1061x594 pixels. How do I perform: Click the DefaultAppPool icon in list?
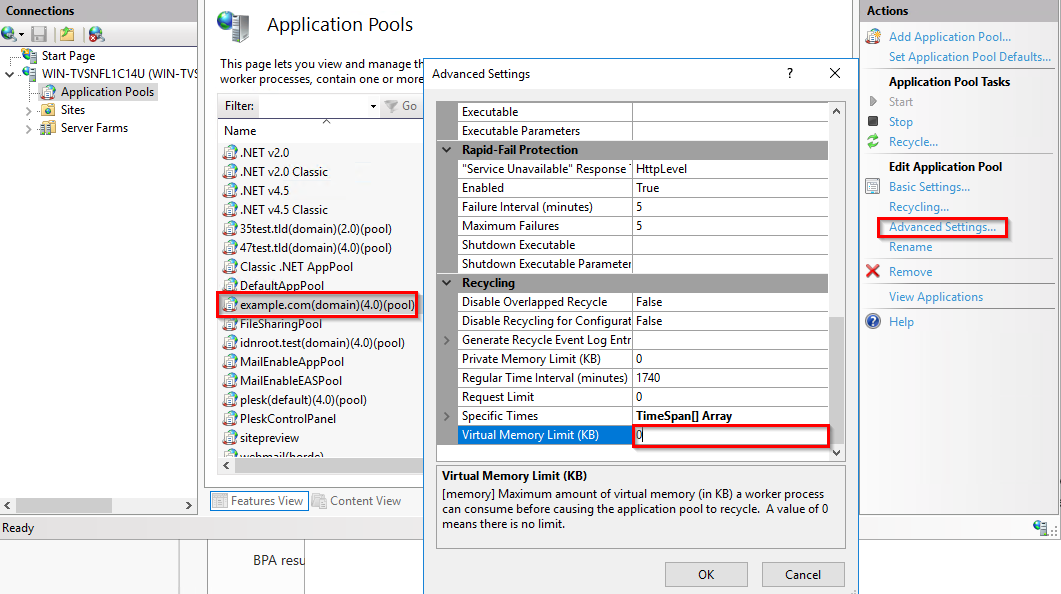tap(230, 286)
